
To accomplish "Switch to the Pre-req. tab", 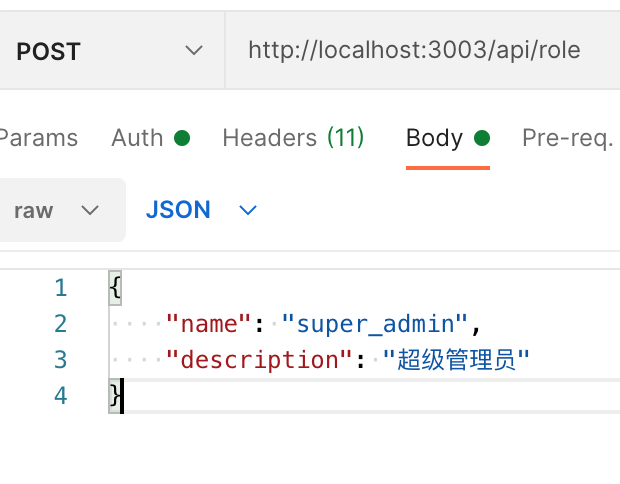I will pyautogui.click(x=568, y=138).
